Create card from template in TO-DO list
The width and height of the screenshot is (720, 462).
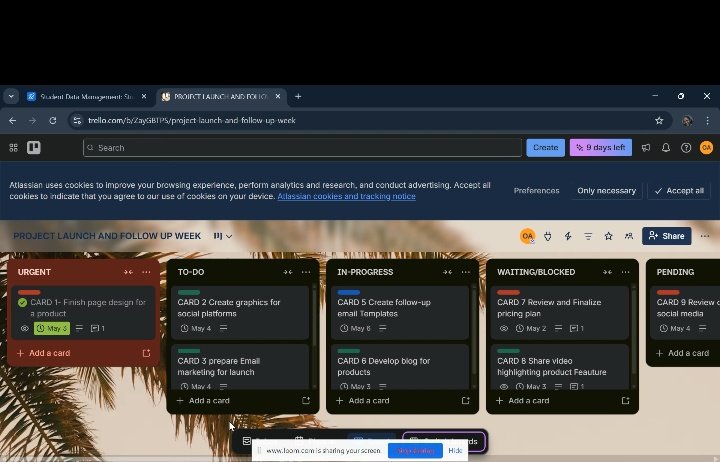tap(306, 400)
